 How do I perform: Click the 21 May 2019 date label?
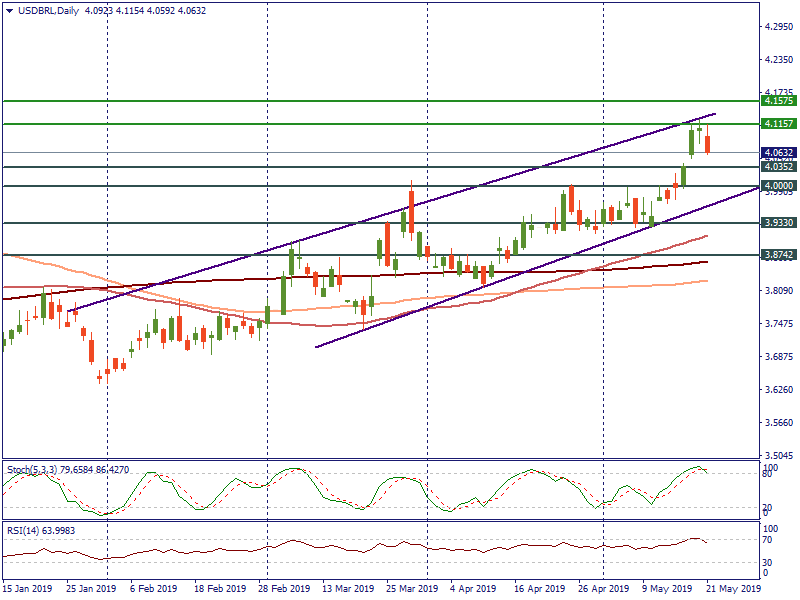pyautogui.click(x=735, y=590)
